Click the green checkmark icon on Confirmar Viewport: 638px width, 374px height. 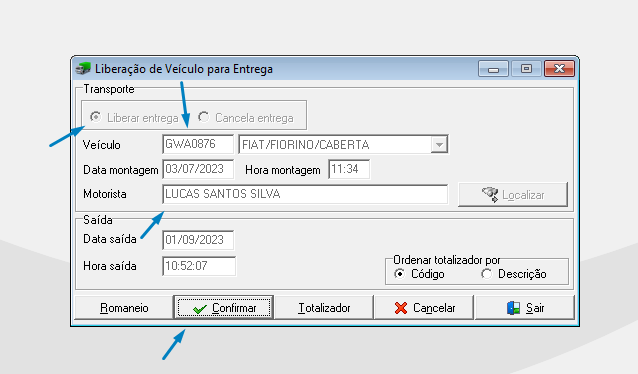pyautogui.click(x=200, y=309)
